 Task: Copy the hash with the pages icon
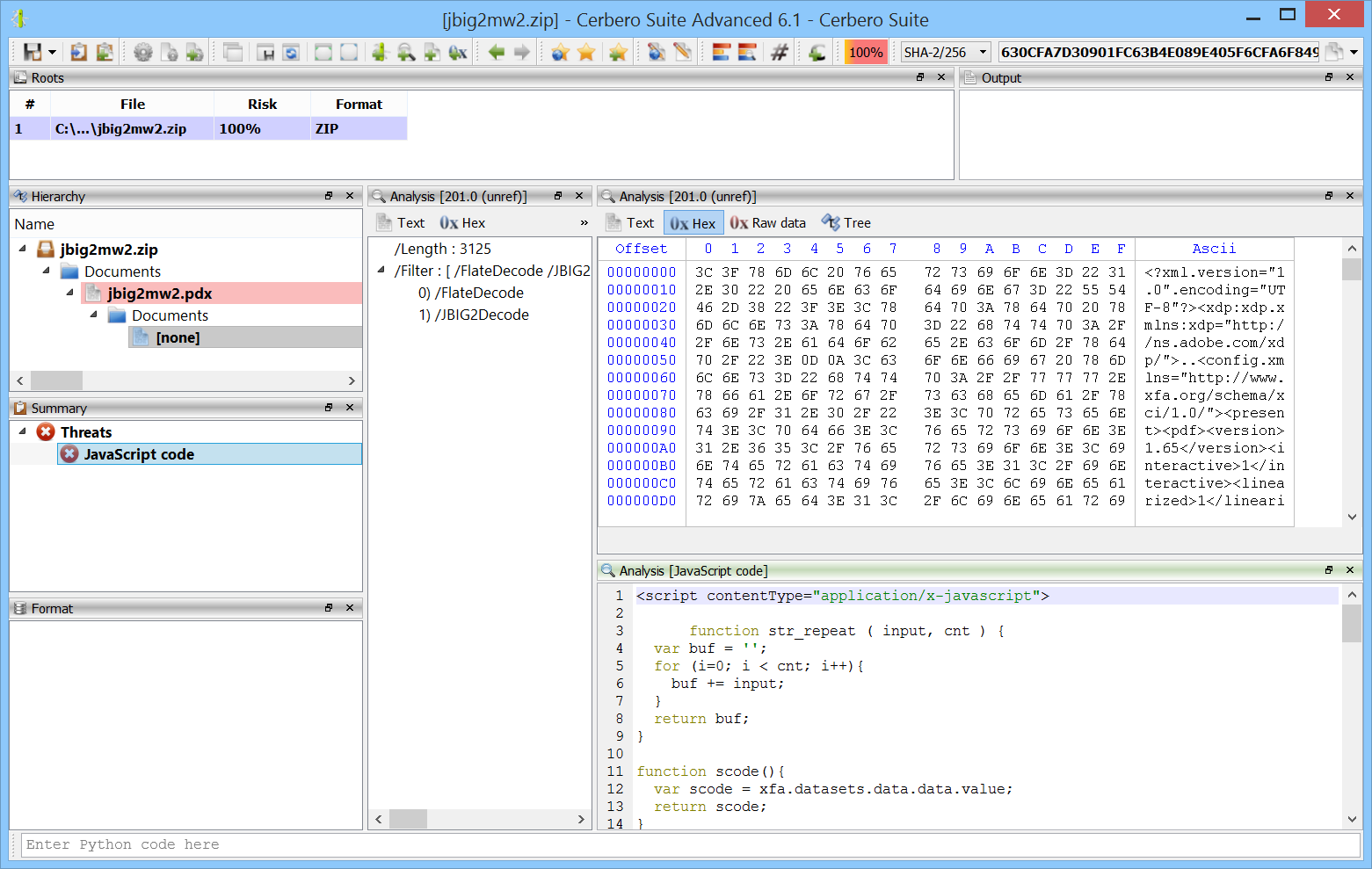(x=1334, y=52)
